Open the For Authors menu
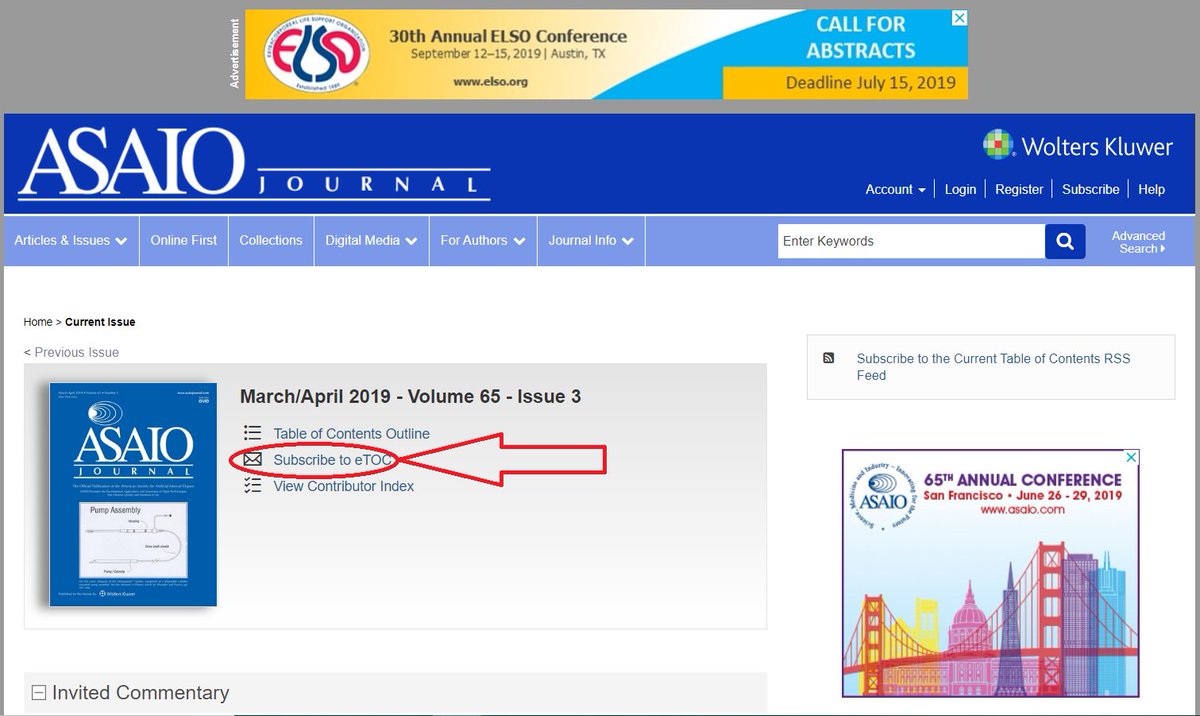1200x716 pixels. (x=481, y=240)
